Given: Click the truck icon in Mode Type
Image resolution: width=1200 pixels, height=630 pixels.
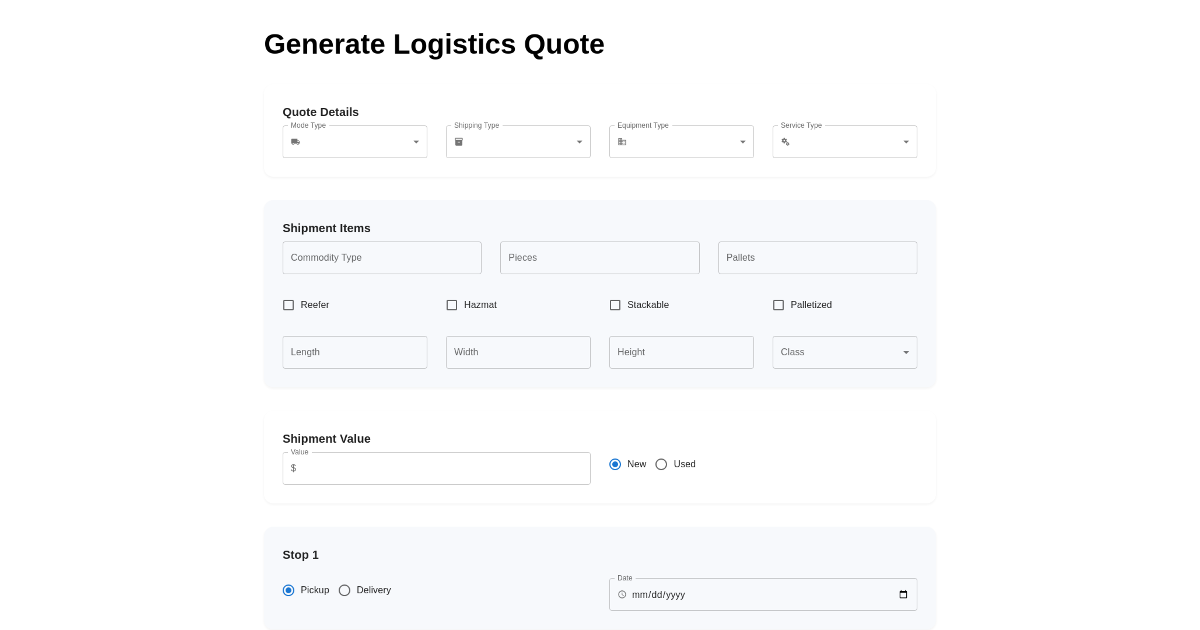Looking at the screenshot, I should (295, 142).
